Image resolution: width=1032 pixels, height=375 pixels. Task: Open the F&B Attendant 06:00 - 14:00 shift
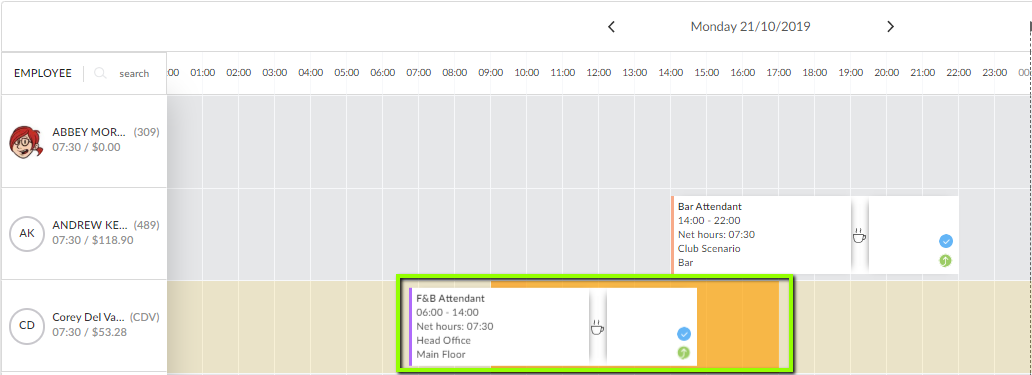(x=553, y=326)
